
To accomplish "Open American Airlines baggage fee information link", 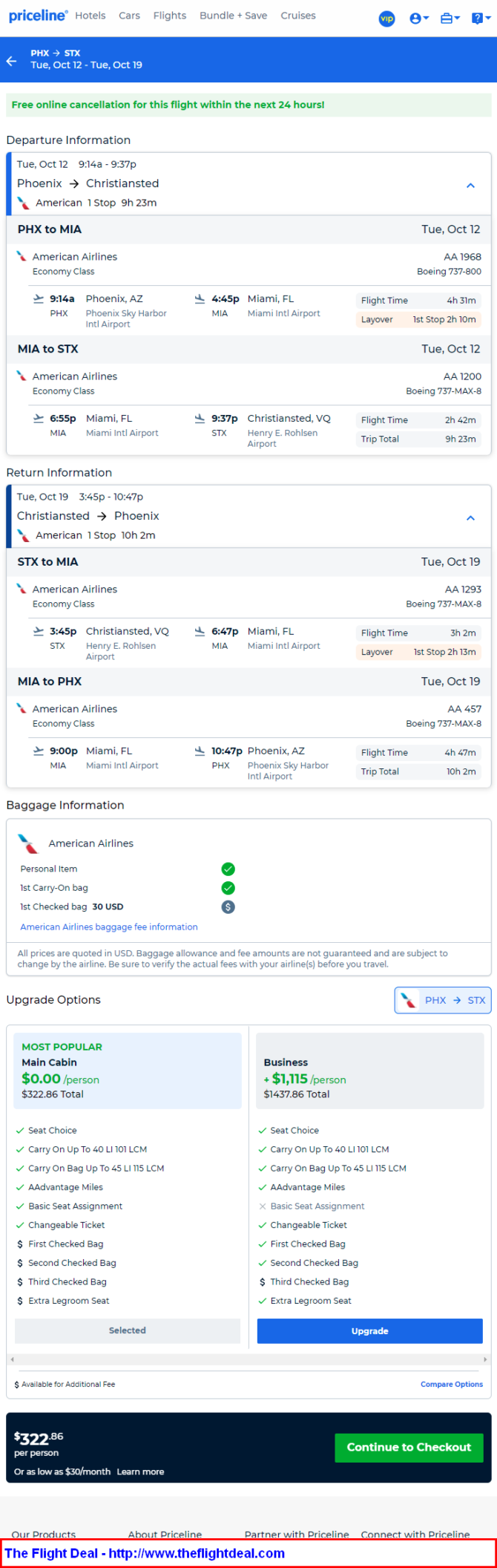I will pos(109,927).
